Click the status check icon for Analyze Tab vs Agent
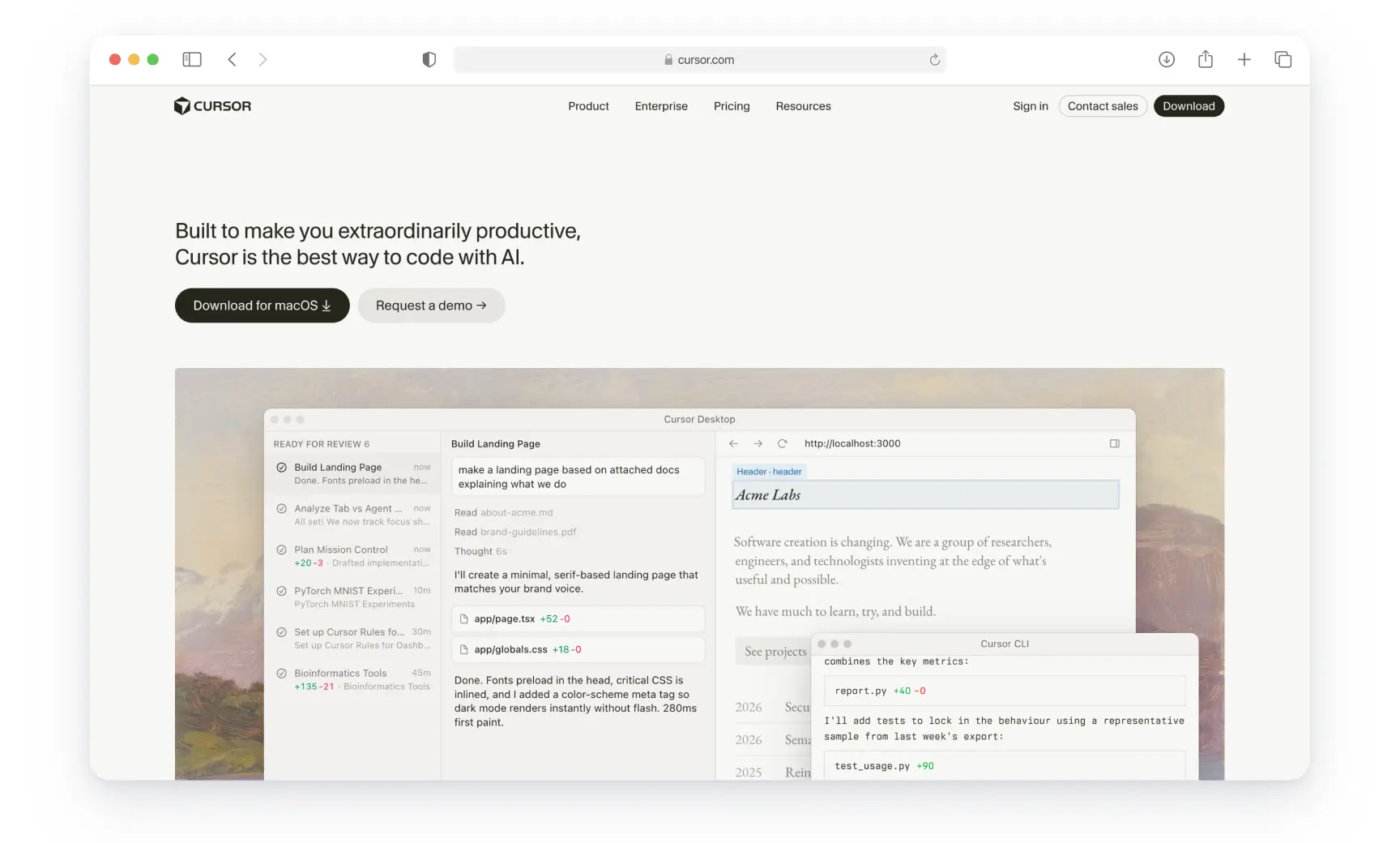The width and height of the screenshot is (1400, 843). click(x=282, y=509)
